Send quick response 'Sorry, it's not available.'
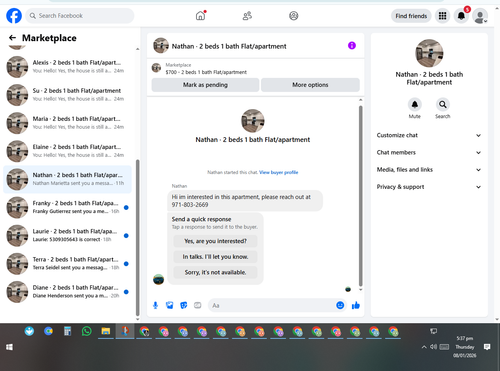 [x=215, y=272]
